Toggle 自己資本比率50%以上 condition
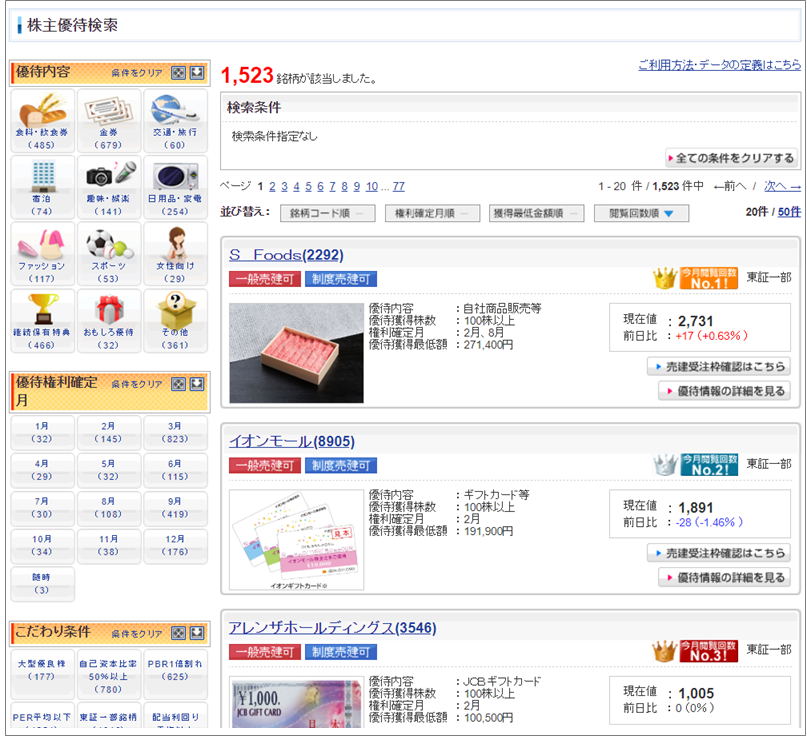Image resolution: width=807 pixels, height=736 pixels. click(109, 674)
